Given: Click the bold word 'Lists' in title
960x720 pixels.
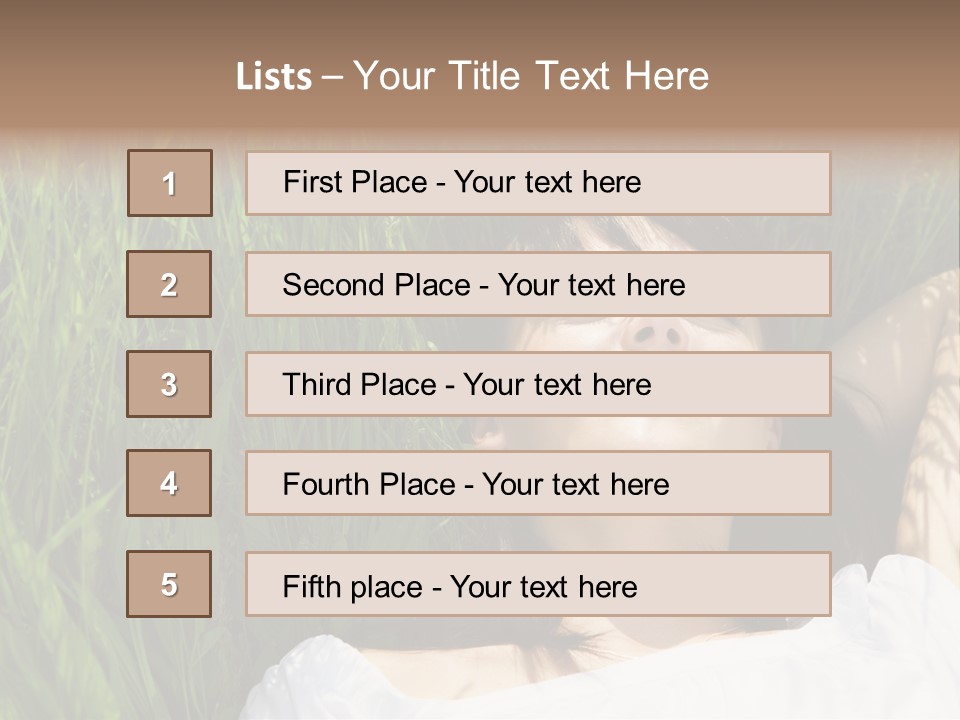Looking at the screenshot, I should point(273,77).
